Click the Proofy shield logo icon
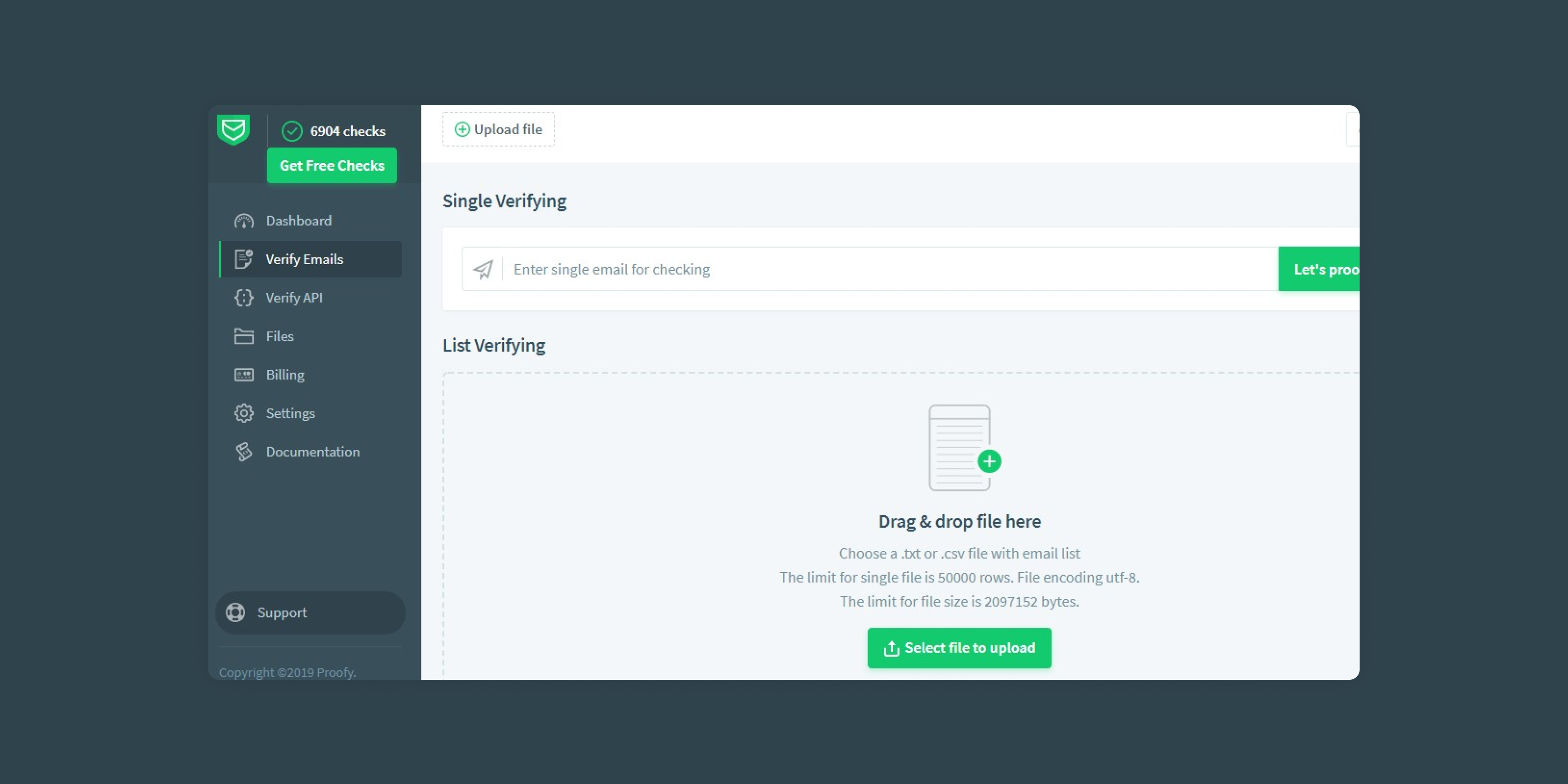Screen dimensions: 1568x784 233,129
